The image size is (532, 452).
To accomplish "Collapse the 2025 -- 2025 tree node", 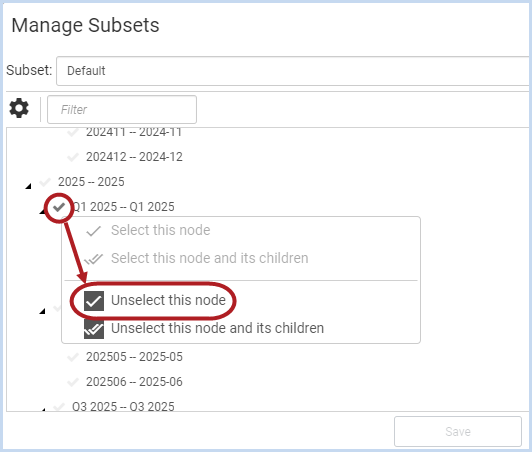I will tap(28, 186).
